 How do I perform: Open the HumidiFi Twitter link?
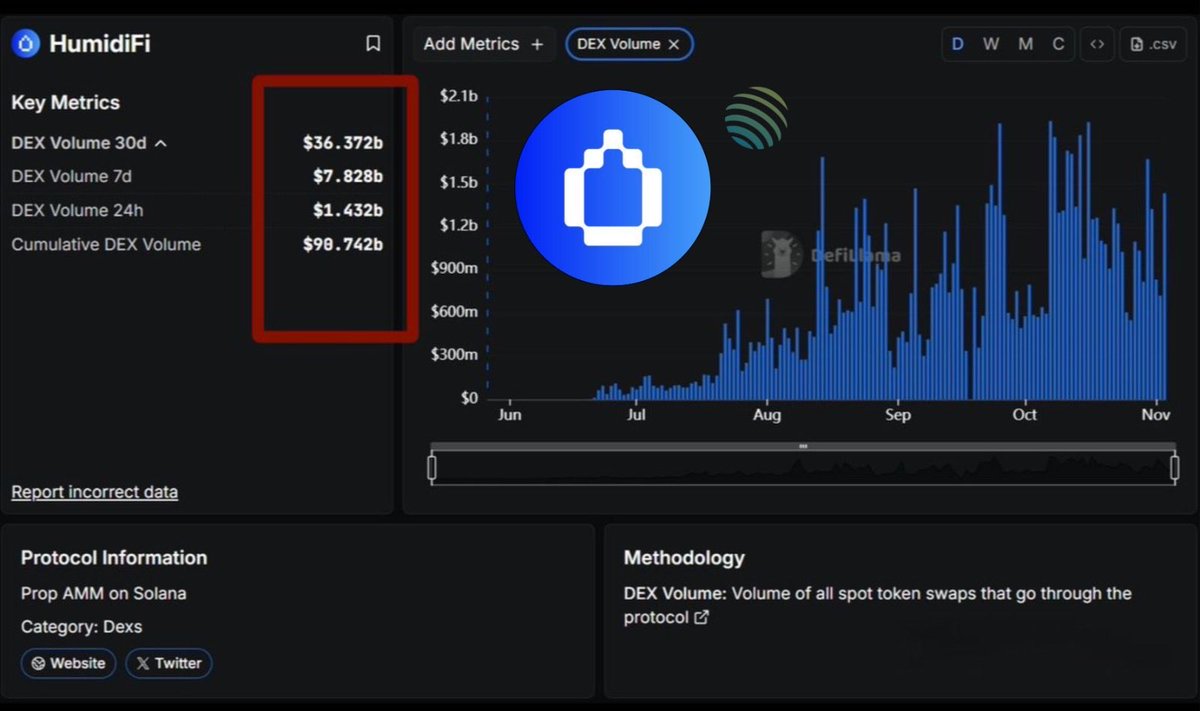tap(169, 663)
